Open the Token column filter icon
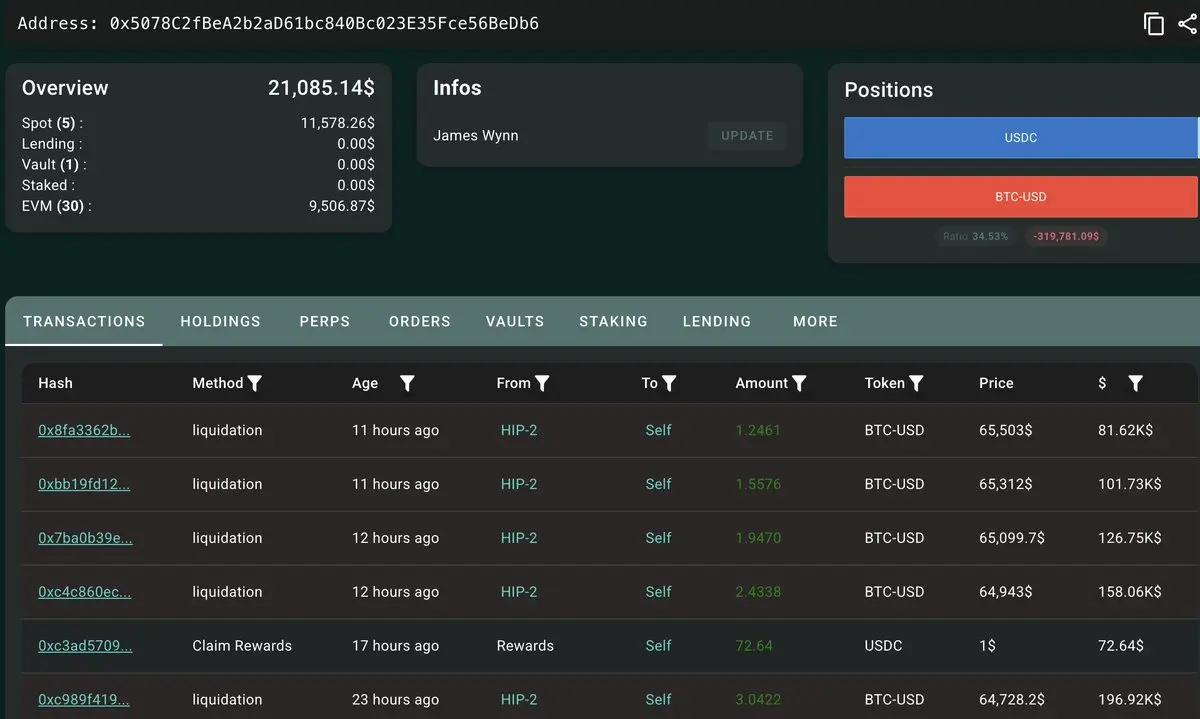 click(916, 383)
